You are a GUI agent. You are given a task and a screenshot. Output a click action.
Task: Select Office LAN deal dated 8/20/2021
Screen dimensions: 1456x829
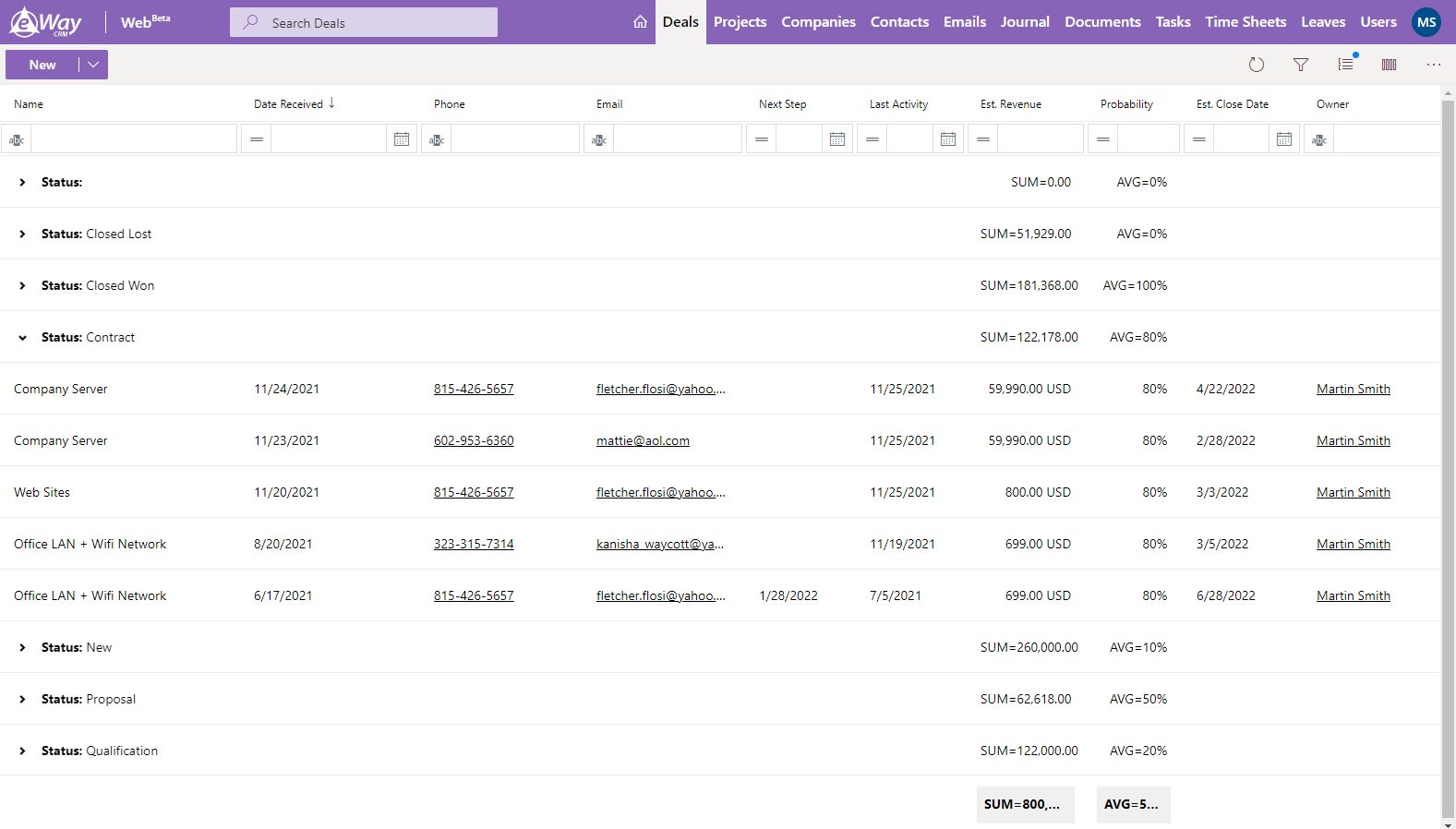(x=720, y=544)
